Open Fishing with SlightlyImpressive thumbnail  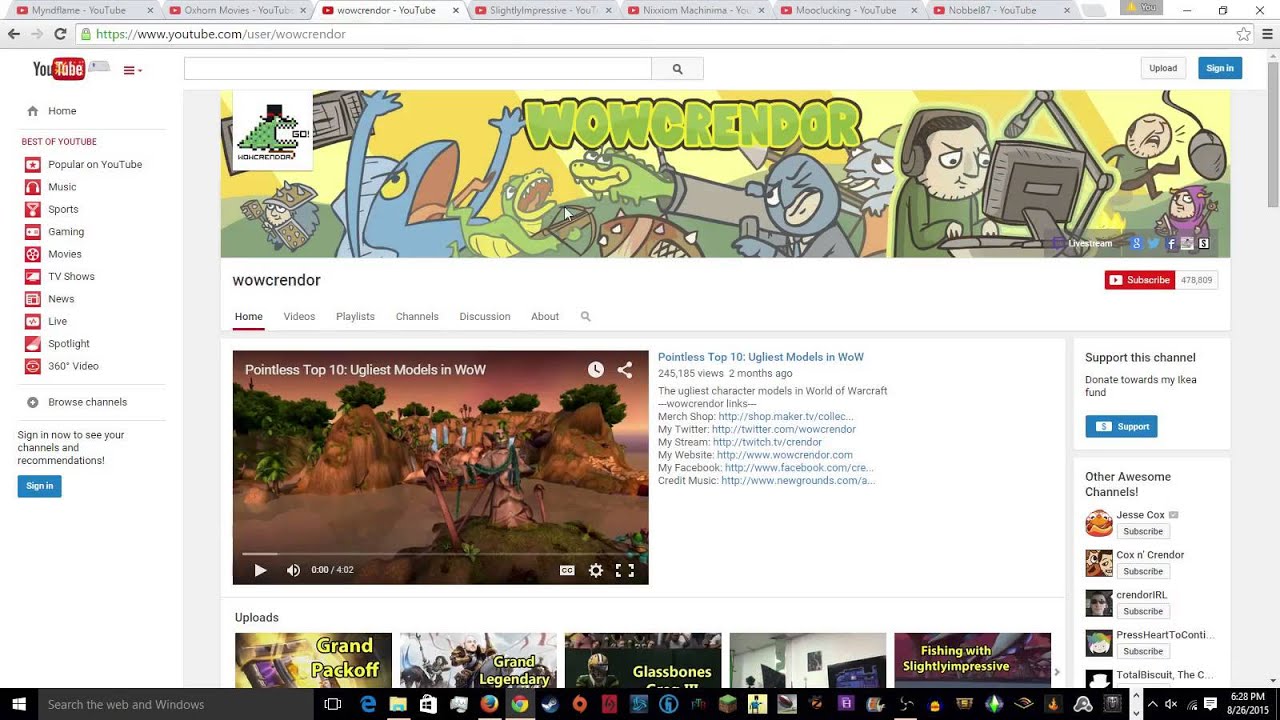point(972,660)
